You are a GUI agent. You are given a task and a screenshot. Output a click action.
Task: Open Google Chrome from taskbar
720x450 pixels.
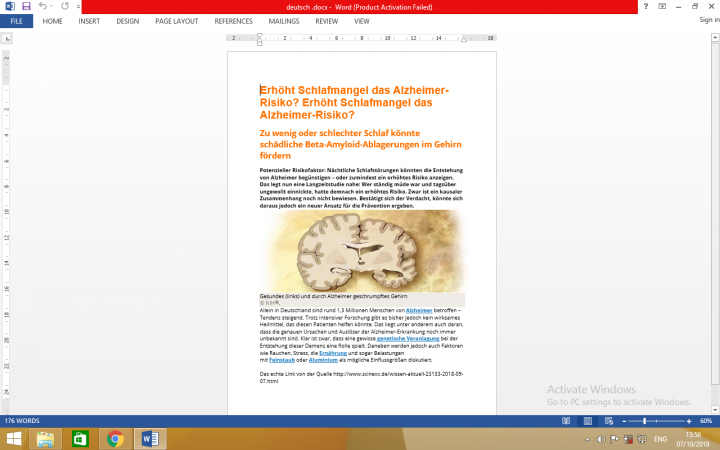point(115,439)
